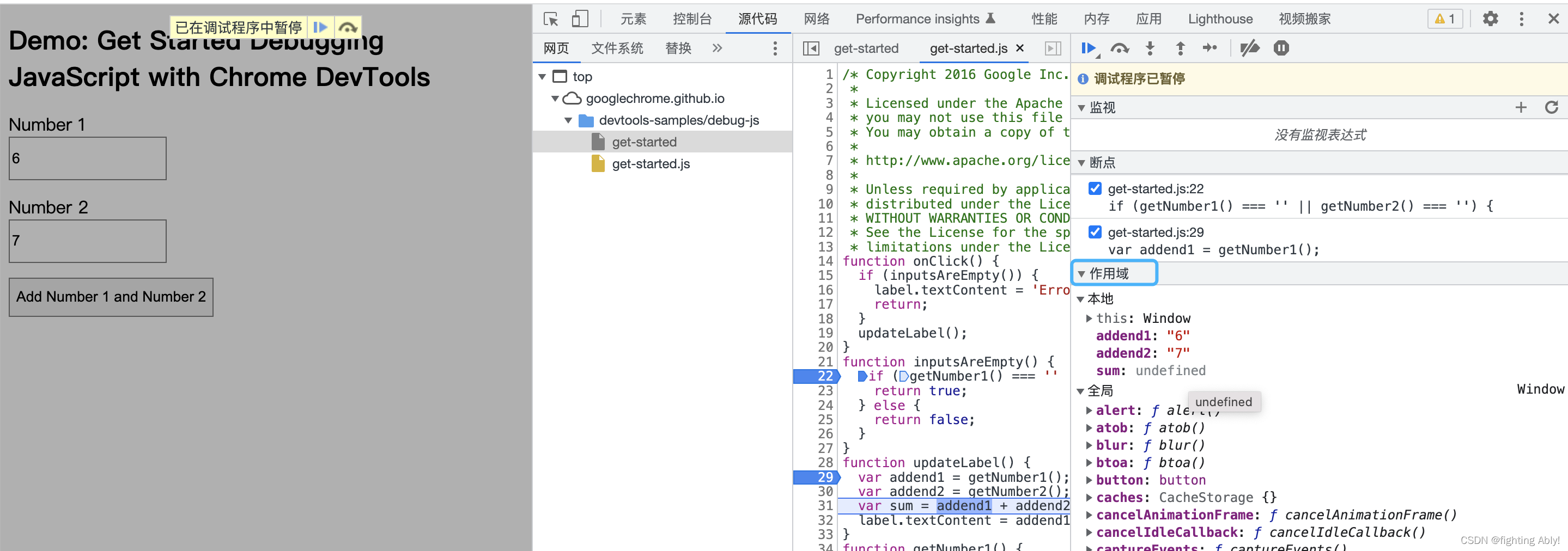Image resolution: width=1568 pixels, height=551 pixels.
Task: Deactivate all breakpoints icon
Action: [1250, 48]
